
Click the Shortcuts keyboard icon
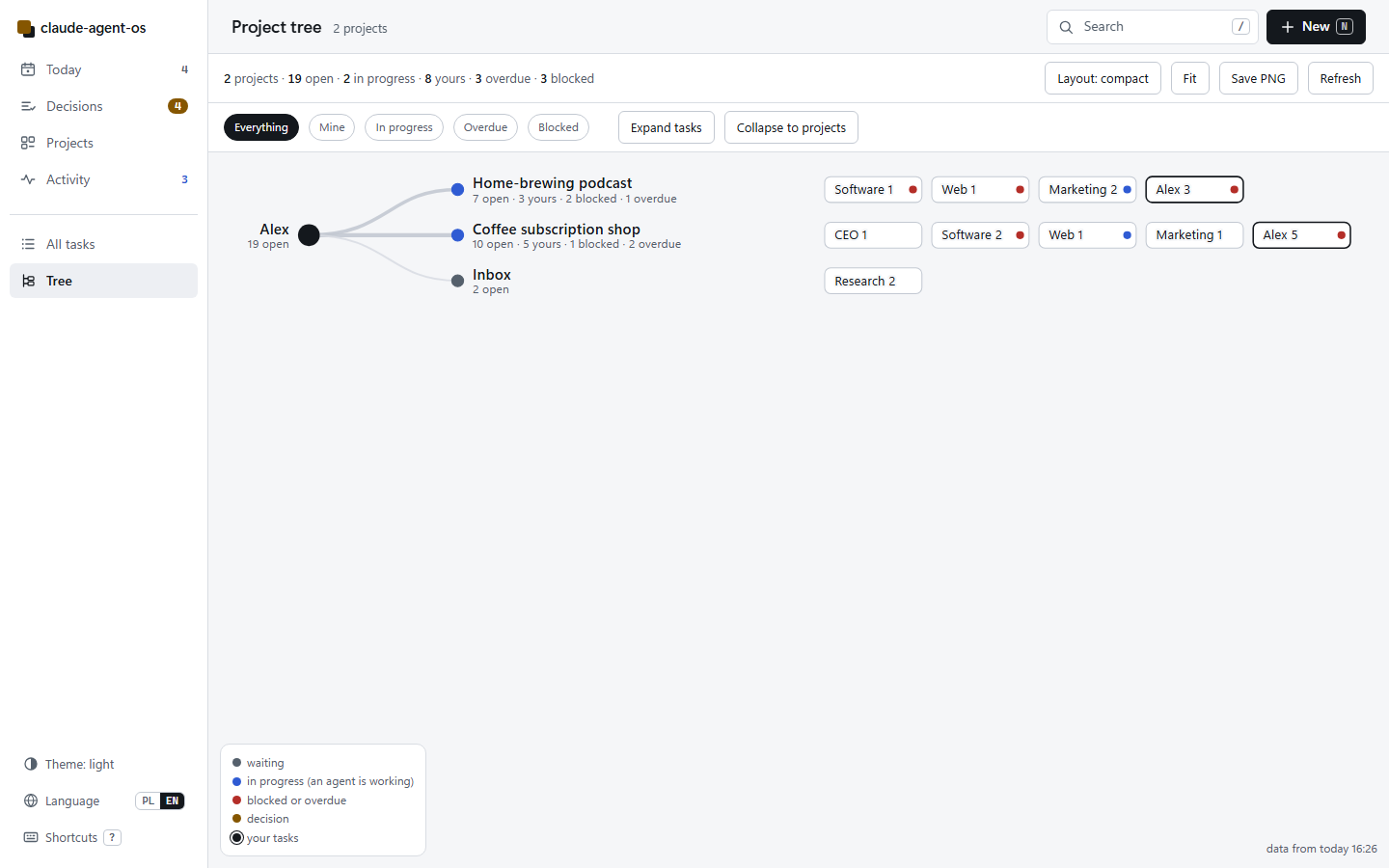point(31,837)
